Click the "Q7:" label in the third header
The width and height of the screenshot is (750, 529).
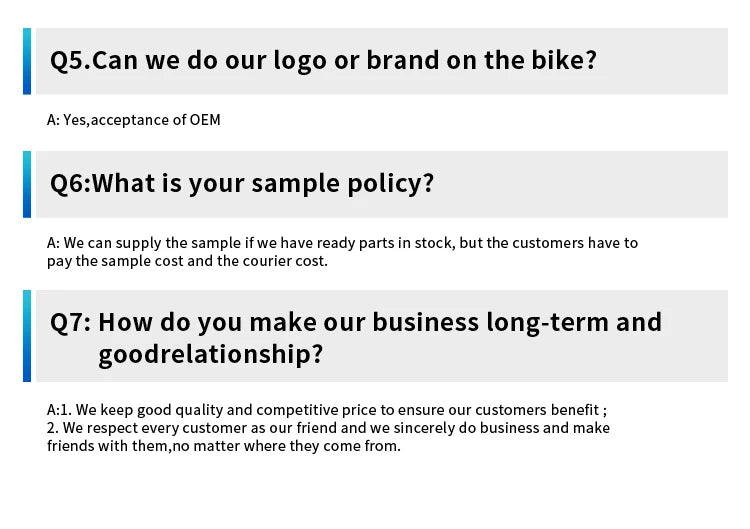(x=71, y=323)
